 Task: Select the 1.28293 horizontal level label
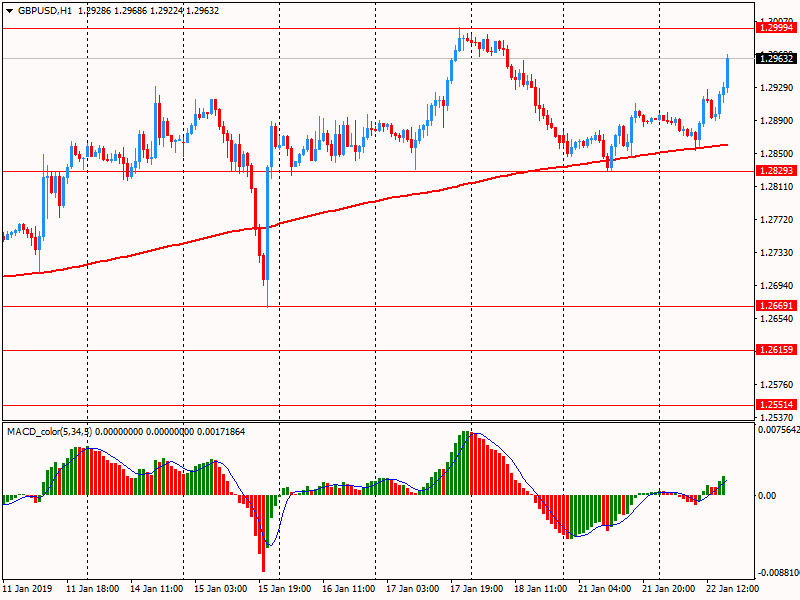tap(777, 171)
